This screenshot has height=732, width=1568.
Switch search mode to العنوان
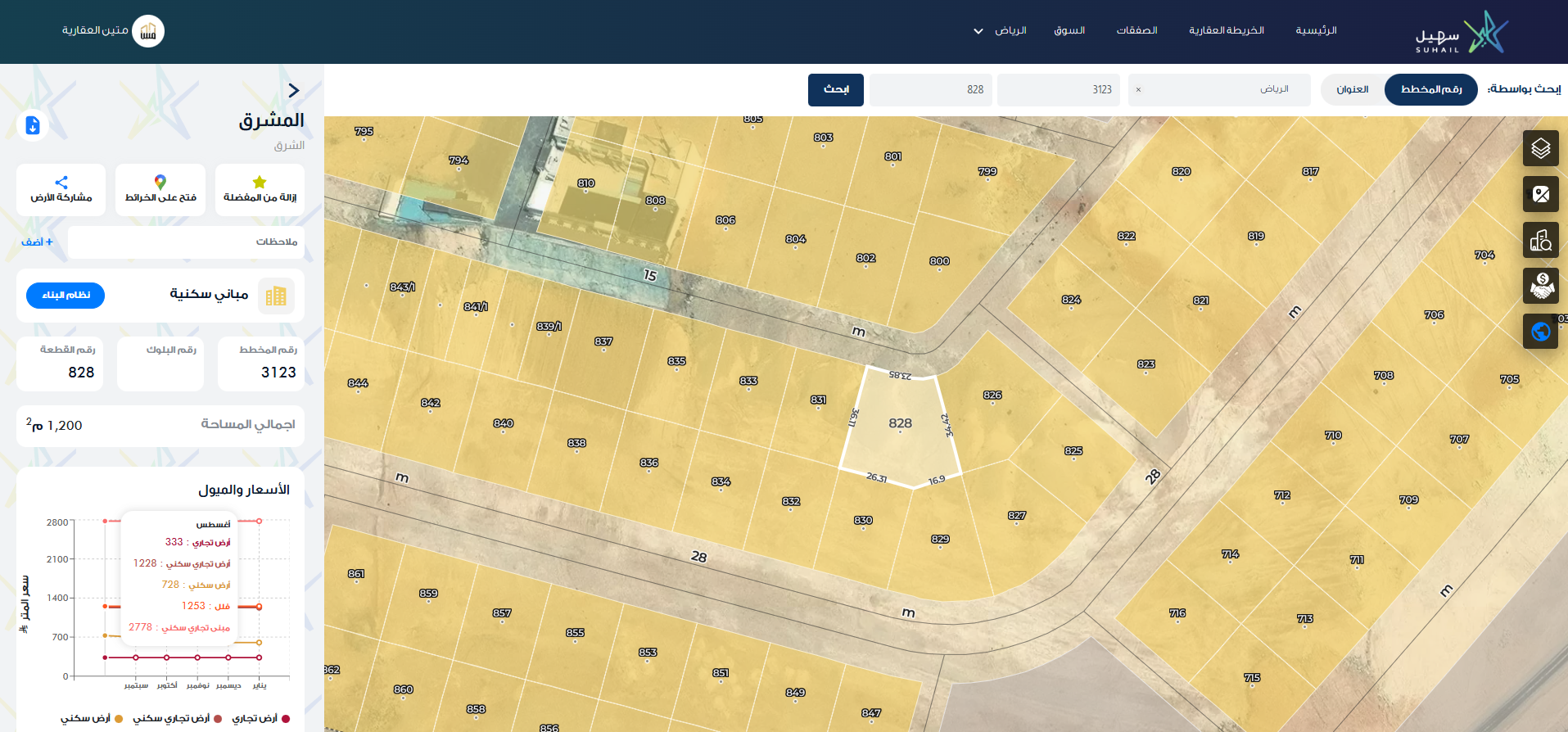click(1352, 89)
